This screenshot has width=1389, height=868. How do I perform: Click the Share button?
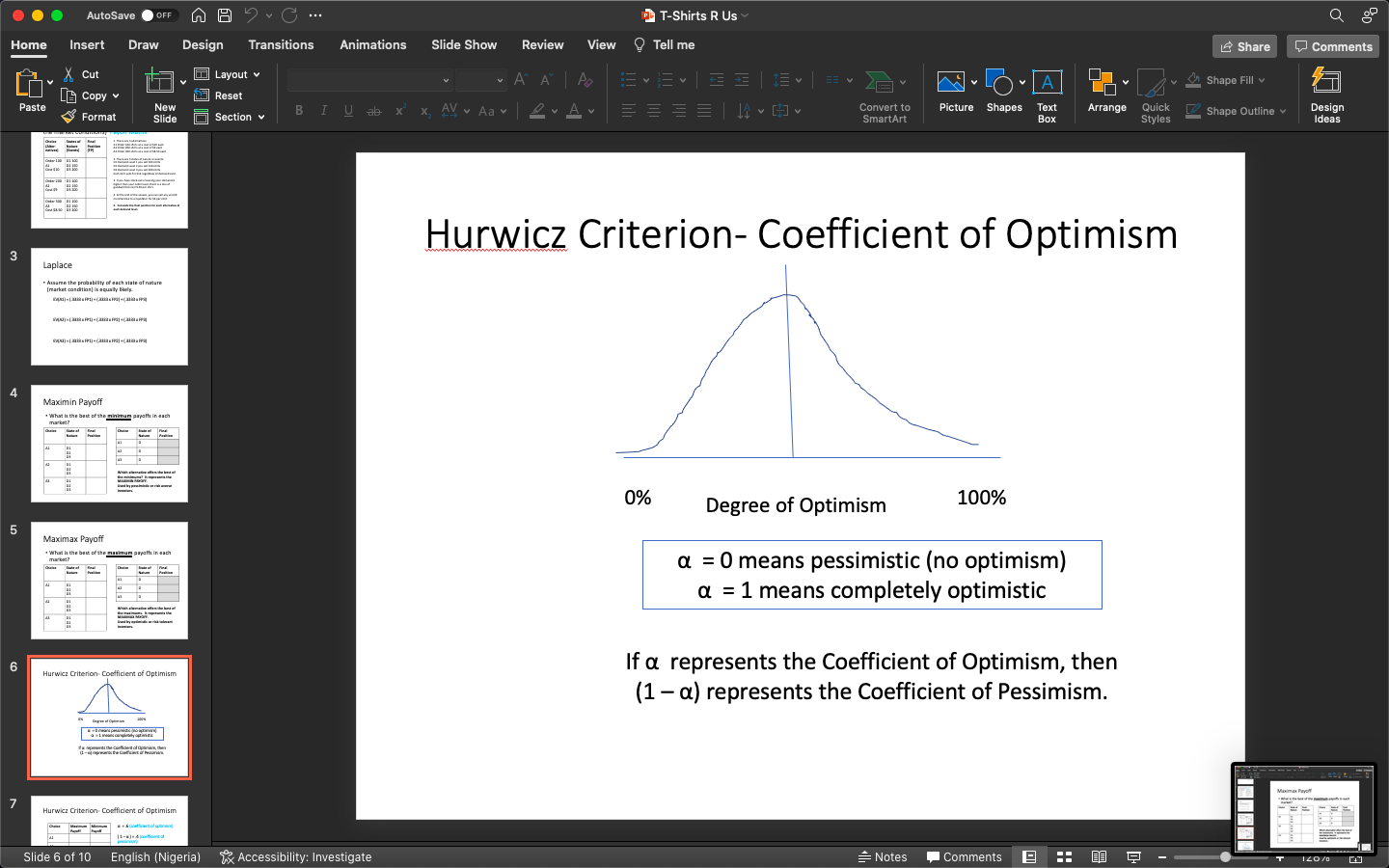point(1244,45)
